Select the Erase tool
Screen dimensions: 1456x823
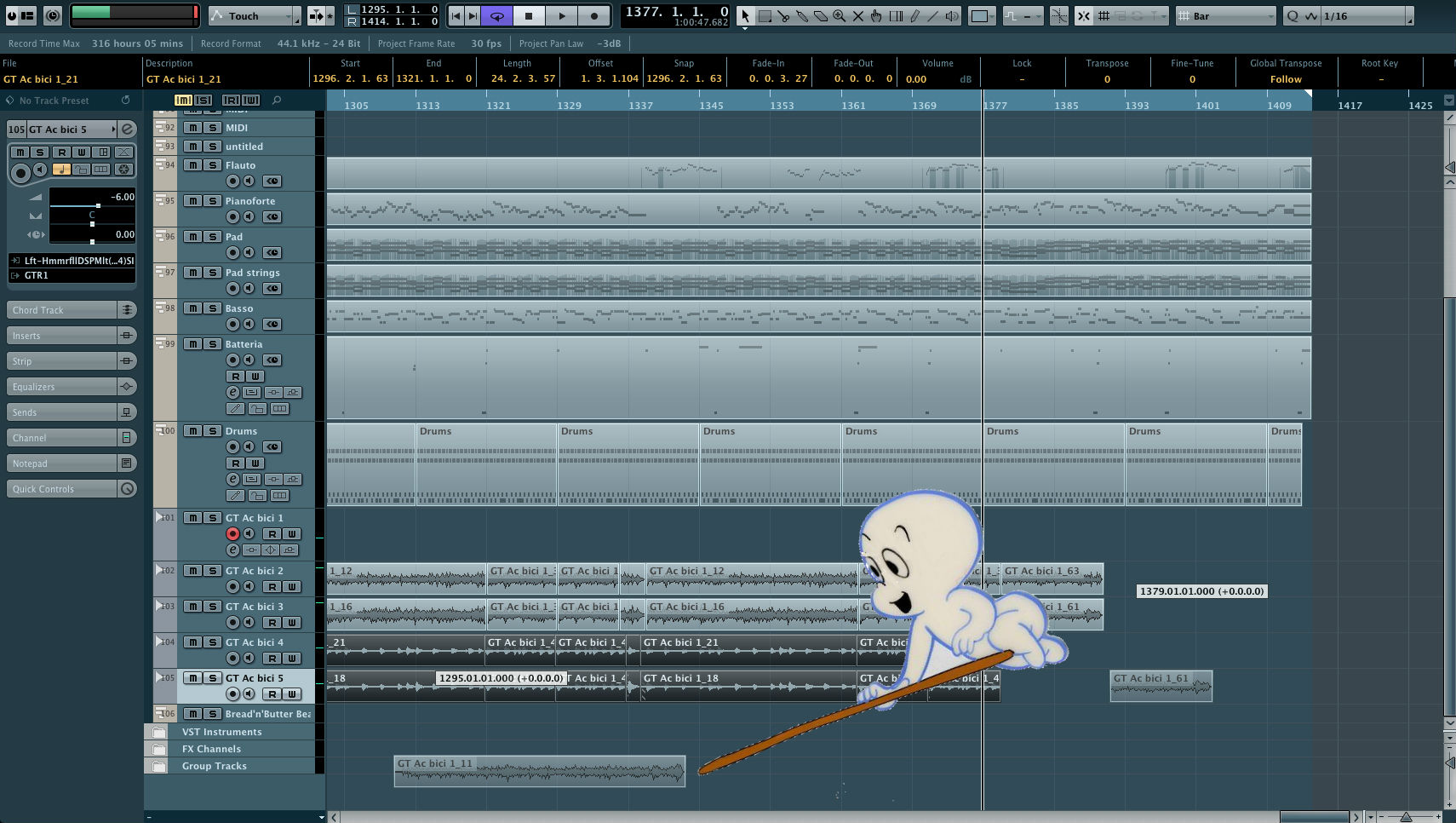tap(821, 15)
